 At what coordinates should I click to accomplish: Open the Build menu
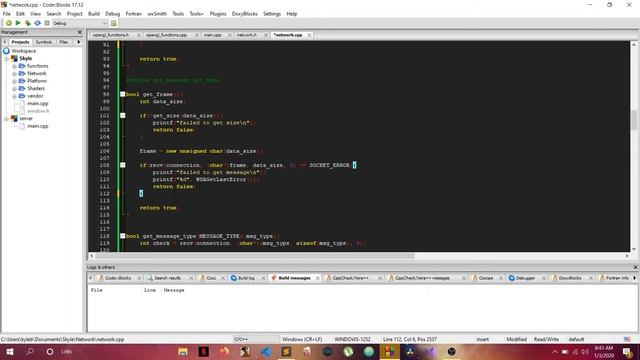tap(94, 13)
